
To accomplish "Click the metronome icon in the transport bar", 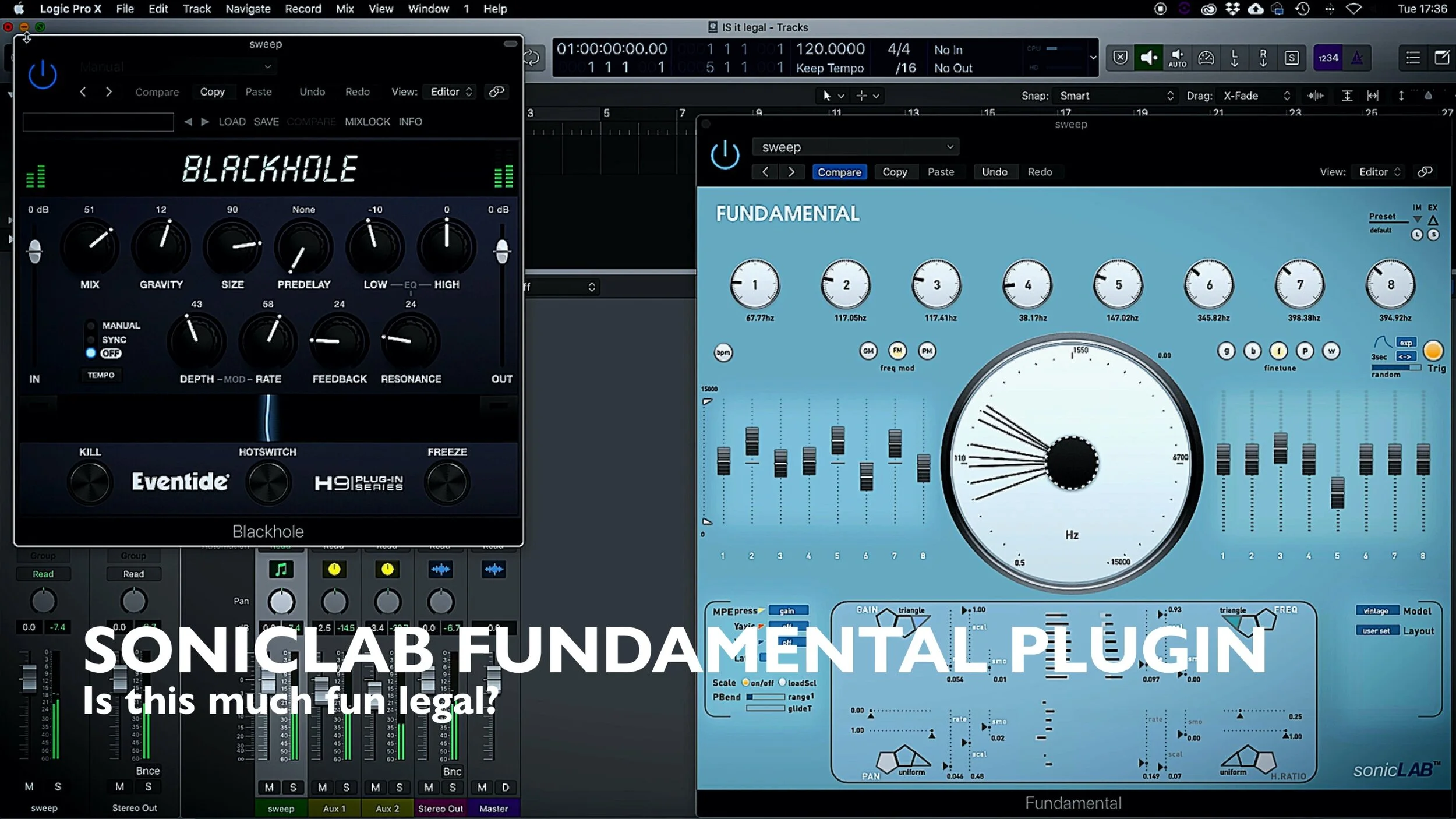I will click(x=1357, y=58).
